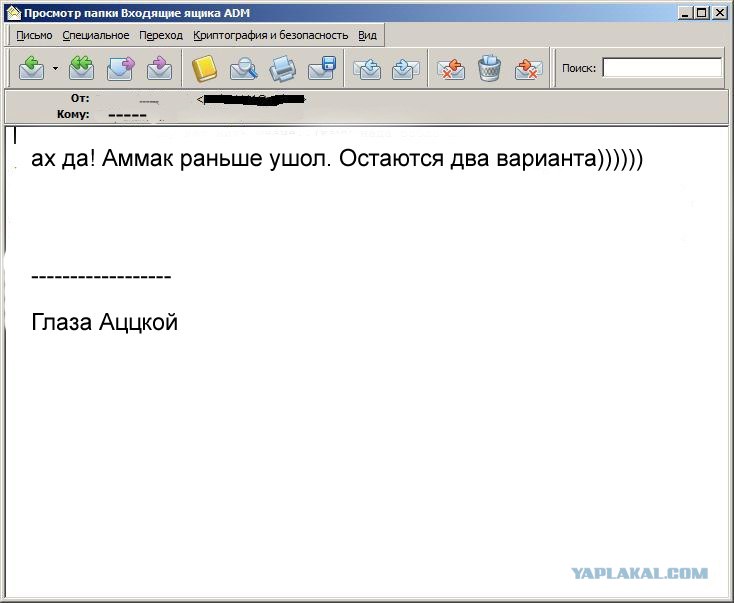The width and height of the screenshot is (734, 603).
Task: Reply to the message with green arrow envelope
Action: 31,68
